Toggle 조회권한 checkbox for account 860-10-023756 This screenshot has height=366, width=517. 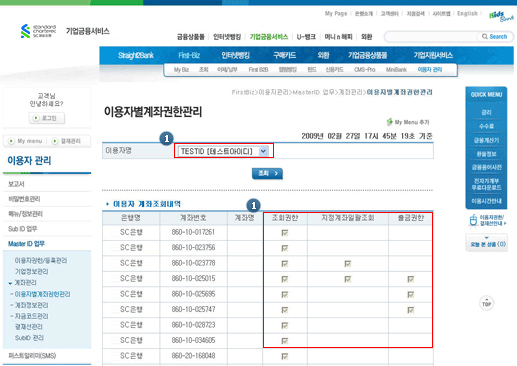click(285, 248)
